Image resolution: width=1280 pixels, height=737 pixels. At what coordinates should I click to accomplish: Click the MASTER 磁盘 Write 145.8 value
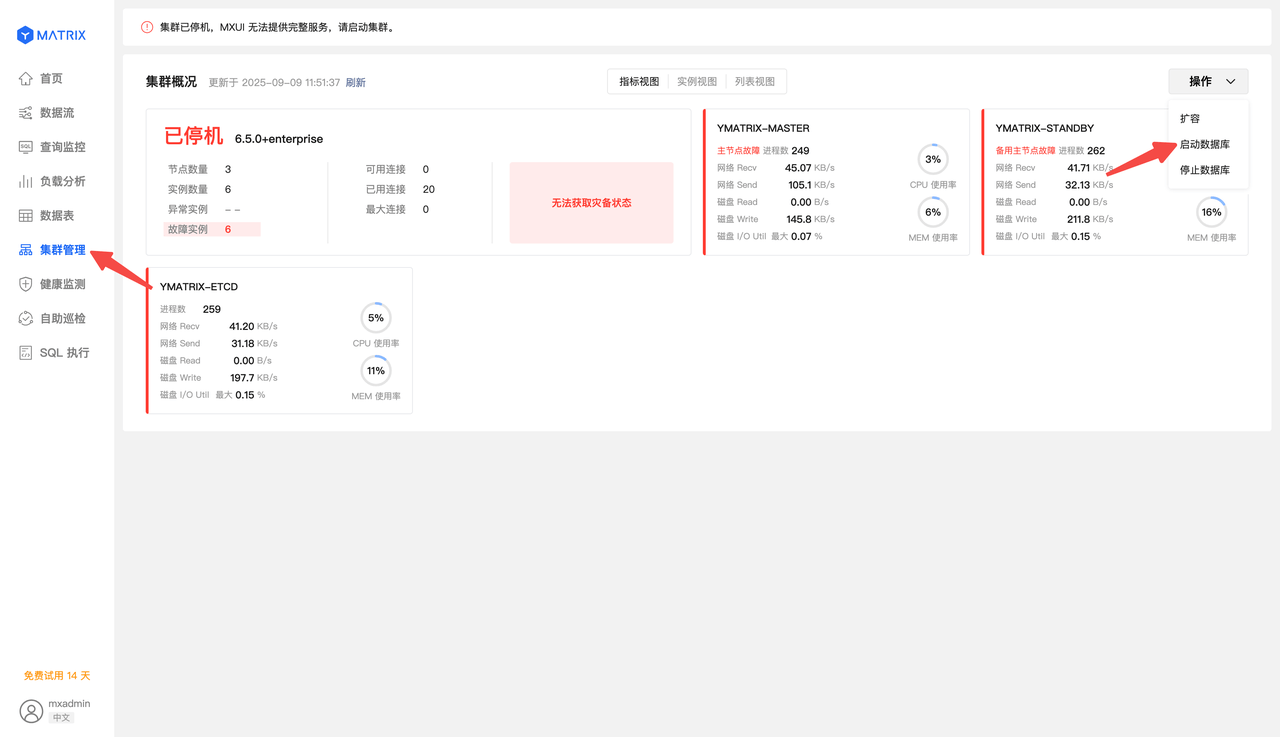click(x=799, y=219)
